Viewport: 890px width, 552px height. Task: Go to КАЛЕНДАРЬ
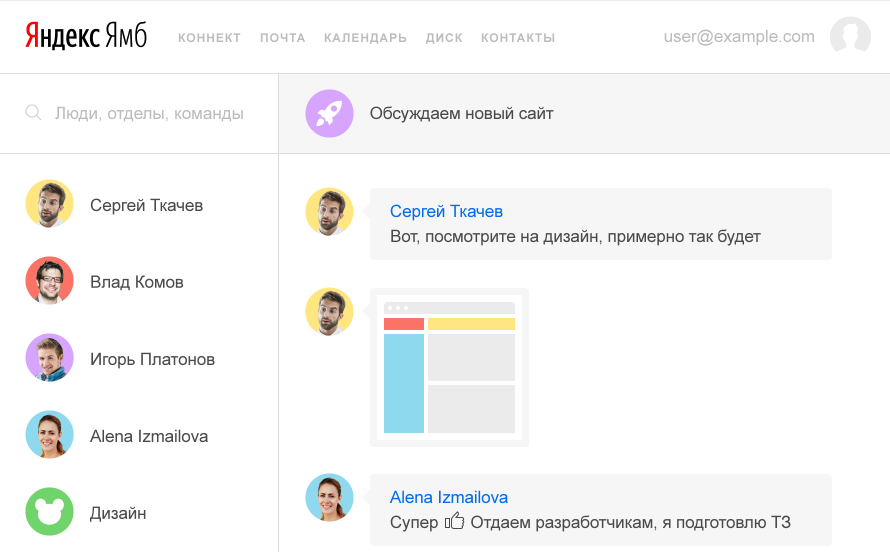coord(366,38)
